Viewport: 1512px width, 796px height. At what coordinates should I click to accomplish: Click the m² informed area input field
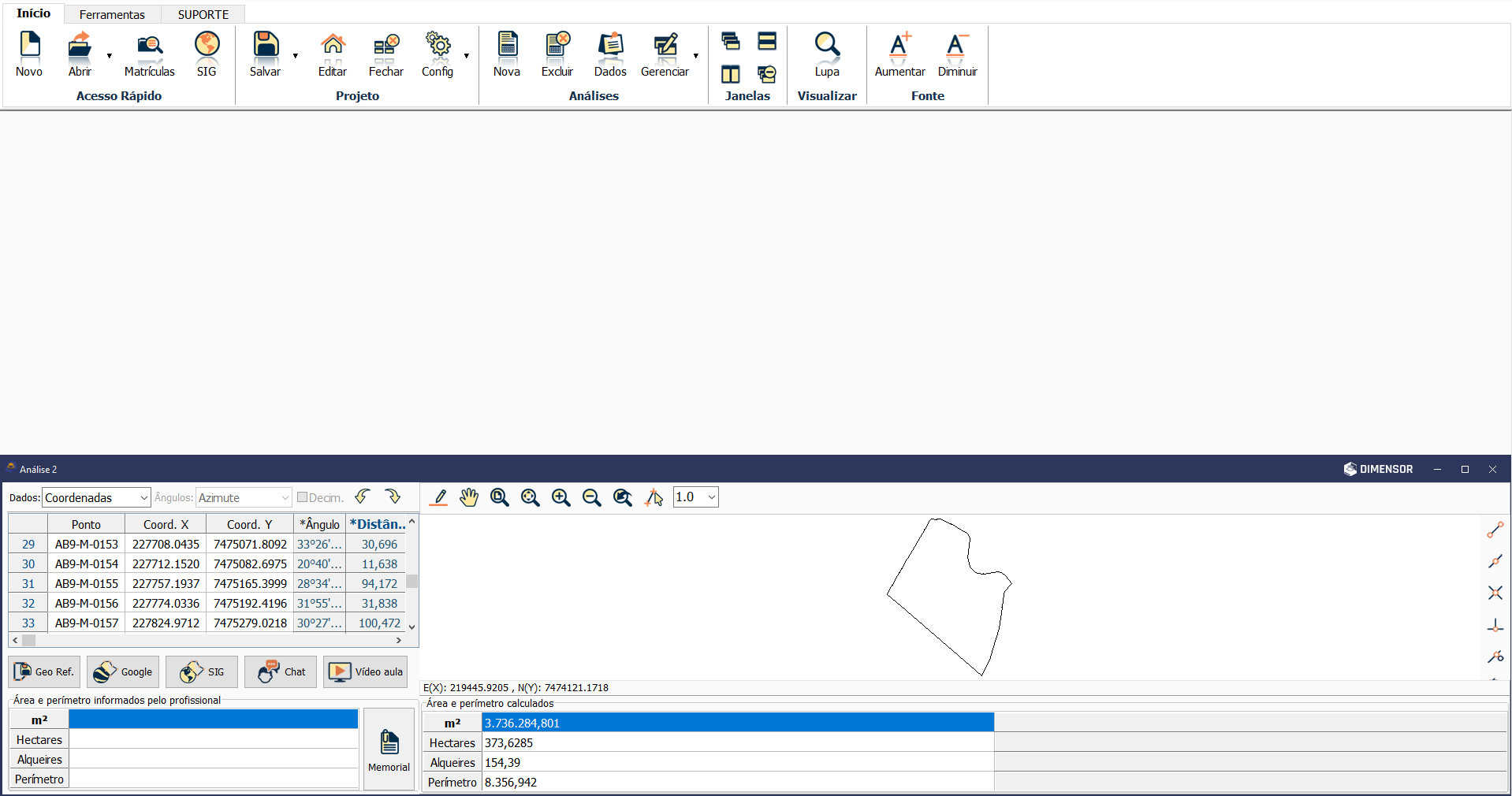[x=213, y=720]
